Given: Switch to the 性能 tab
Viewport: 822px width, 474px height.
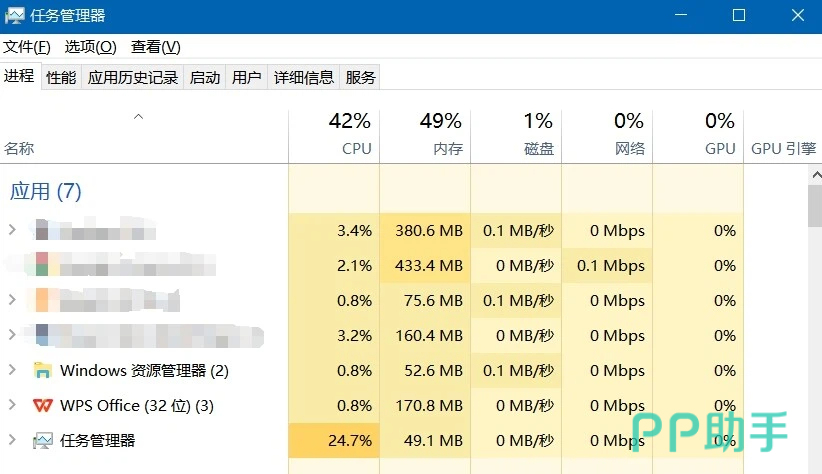Looking at the screenshot, I should [x=61, y=78].
